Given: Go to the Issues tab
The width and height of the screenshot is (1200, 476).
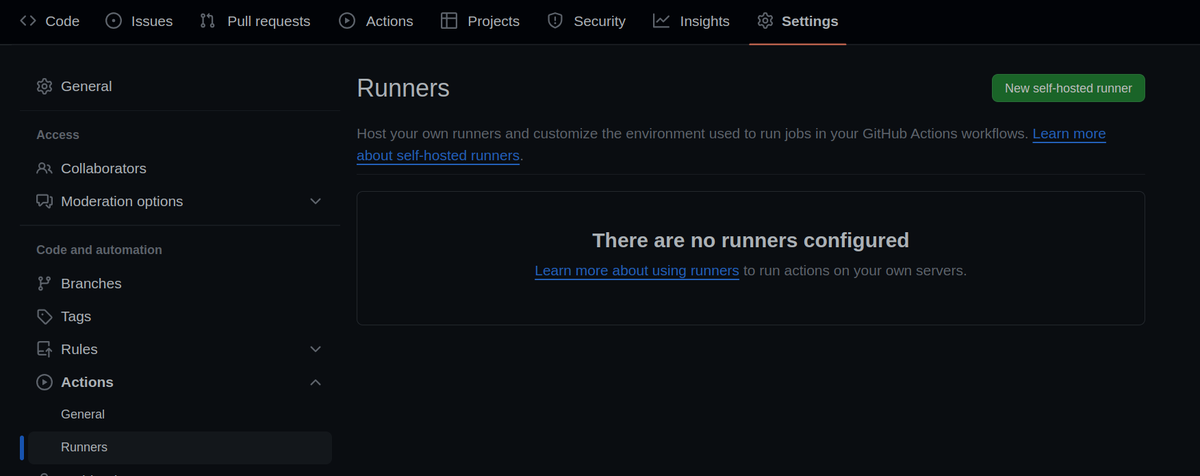Looking at the screenshot, I should pyautogui.click(x=139, y=21).
